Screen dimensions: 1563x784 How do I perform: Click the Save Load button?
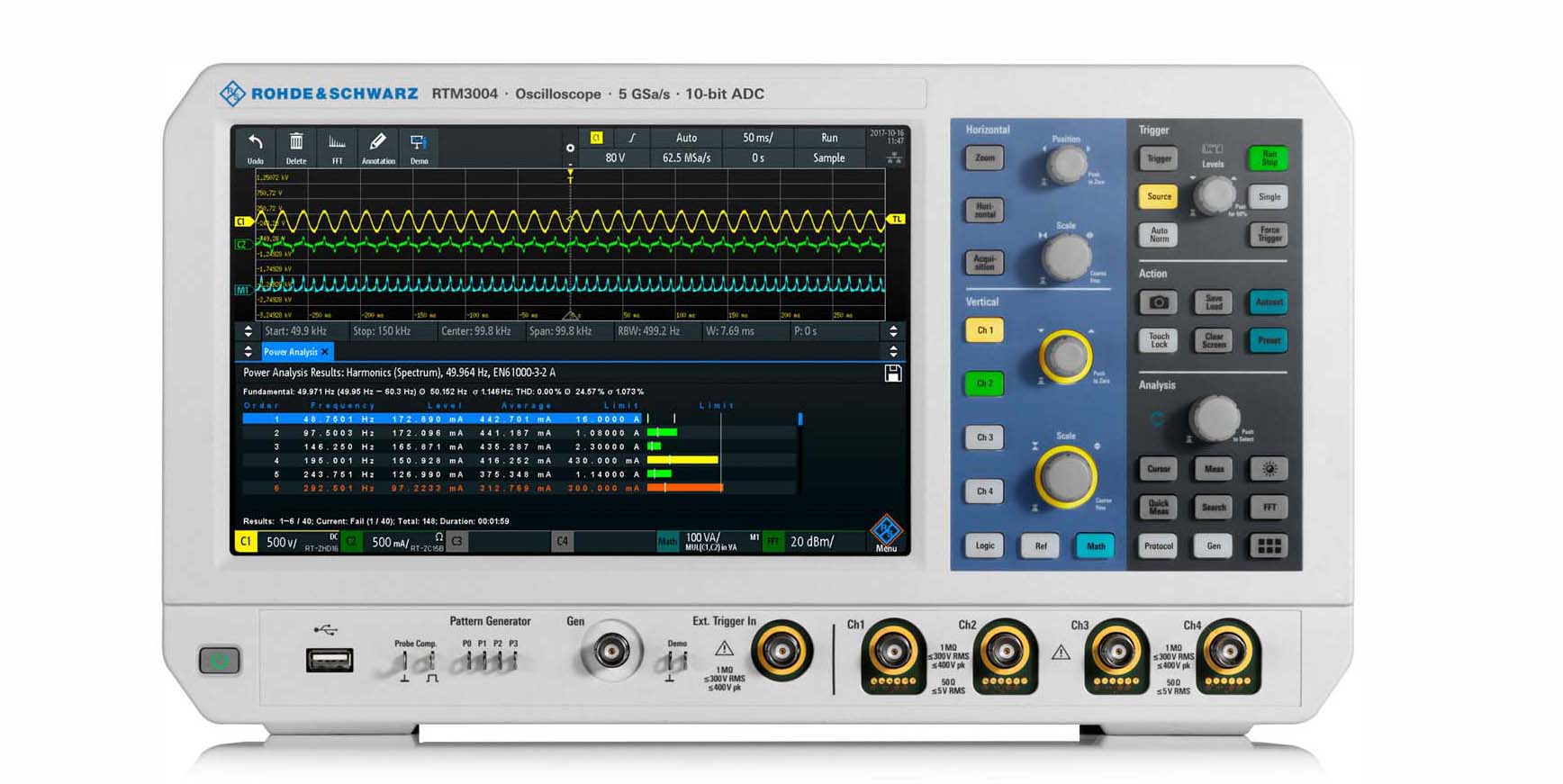coord(1214,302)
